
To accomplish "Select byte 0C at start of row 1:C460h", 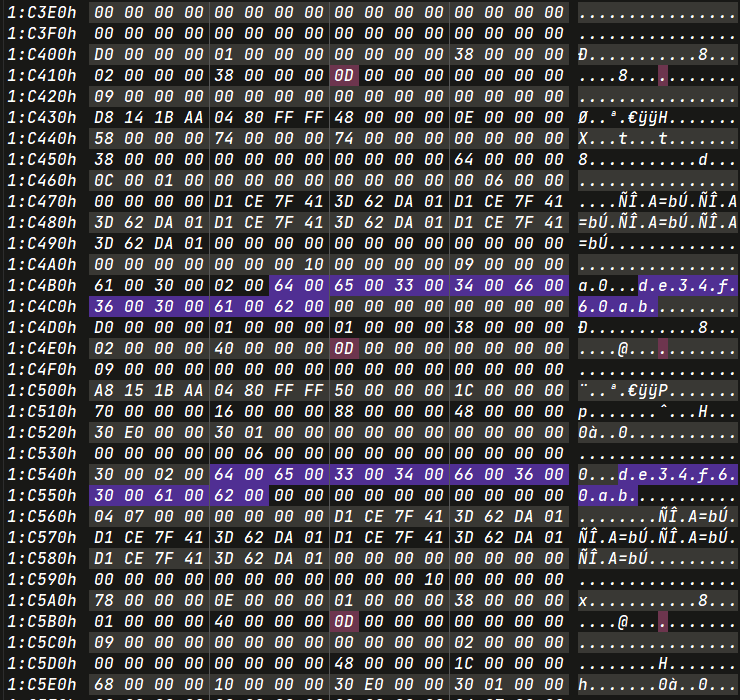I will (104, 181).
